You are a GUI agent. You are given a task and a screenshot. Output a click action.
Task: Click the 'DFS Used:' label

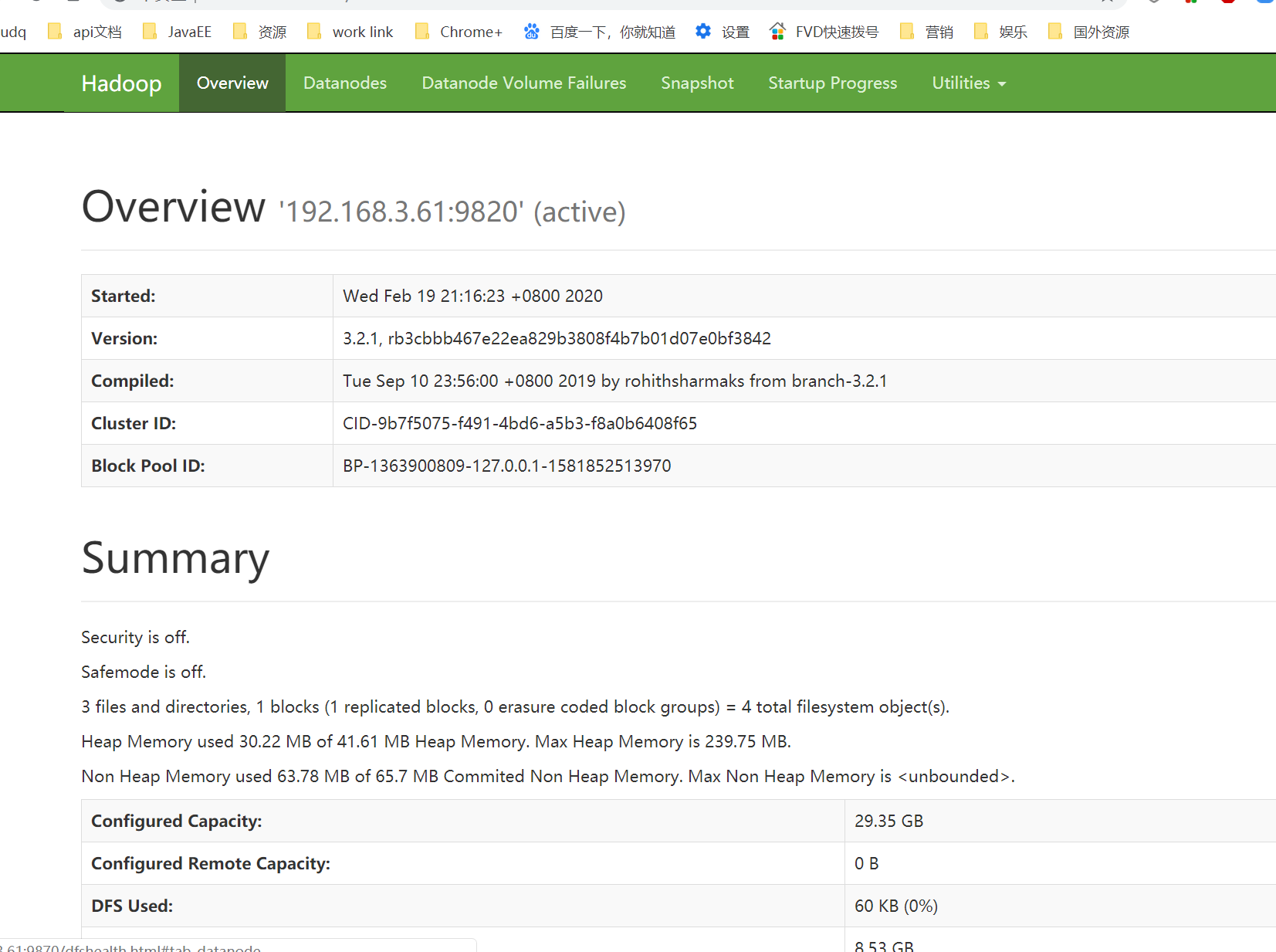[132, 906]
